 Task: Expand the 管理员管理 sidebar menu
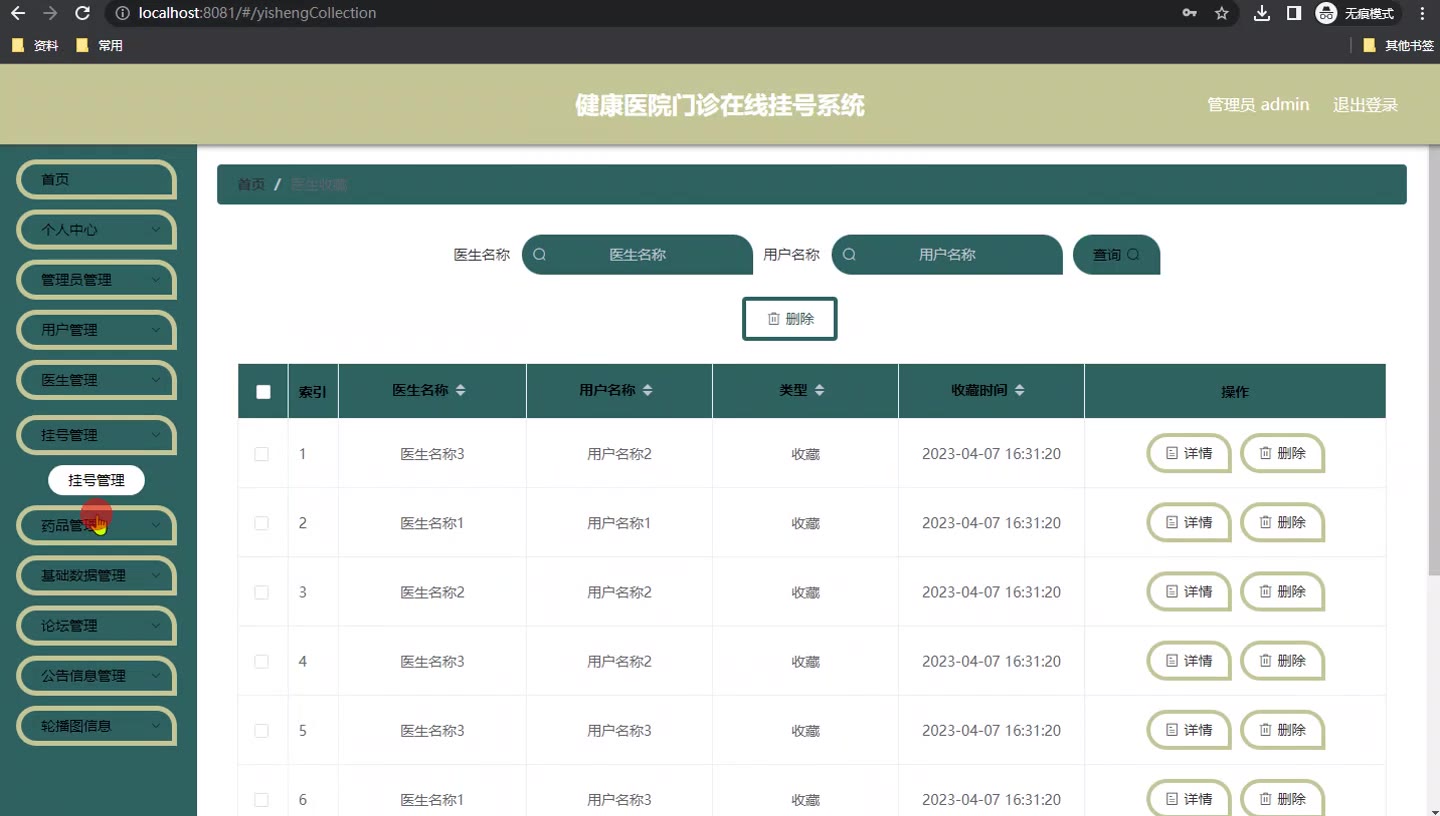(x=97, y=280)
